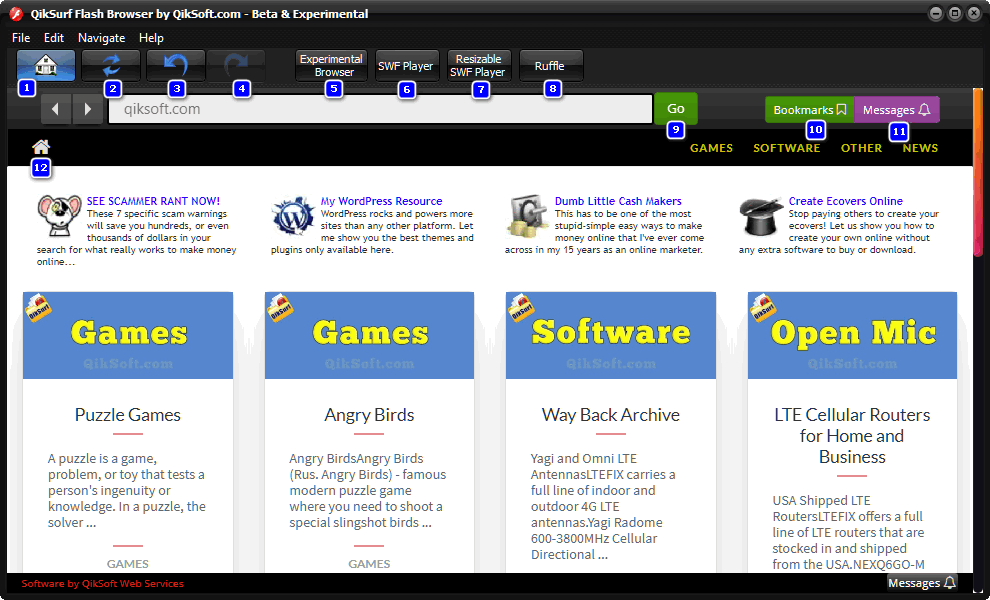Screen dimensions: 990x600
Task: Select the NEWS tab
Action: pyautogui.click(x=919, y=147)
